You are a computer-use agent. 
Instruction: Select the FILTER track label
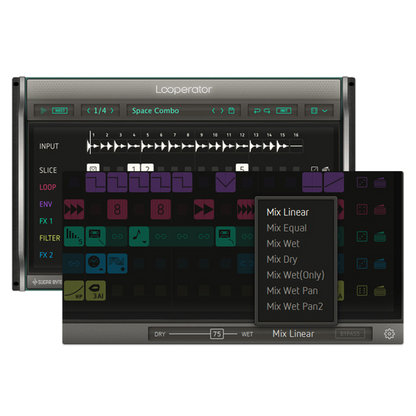(x=50, y=238)
